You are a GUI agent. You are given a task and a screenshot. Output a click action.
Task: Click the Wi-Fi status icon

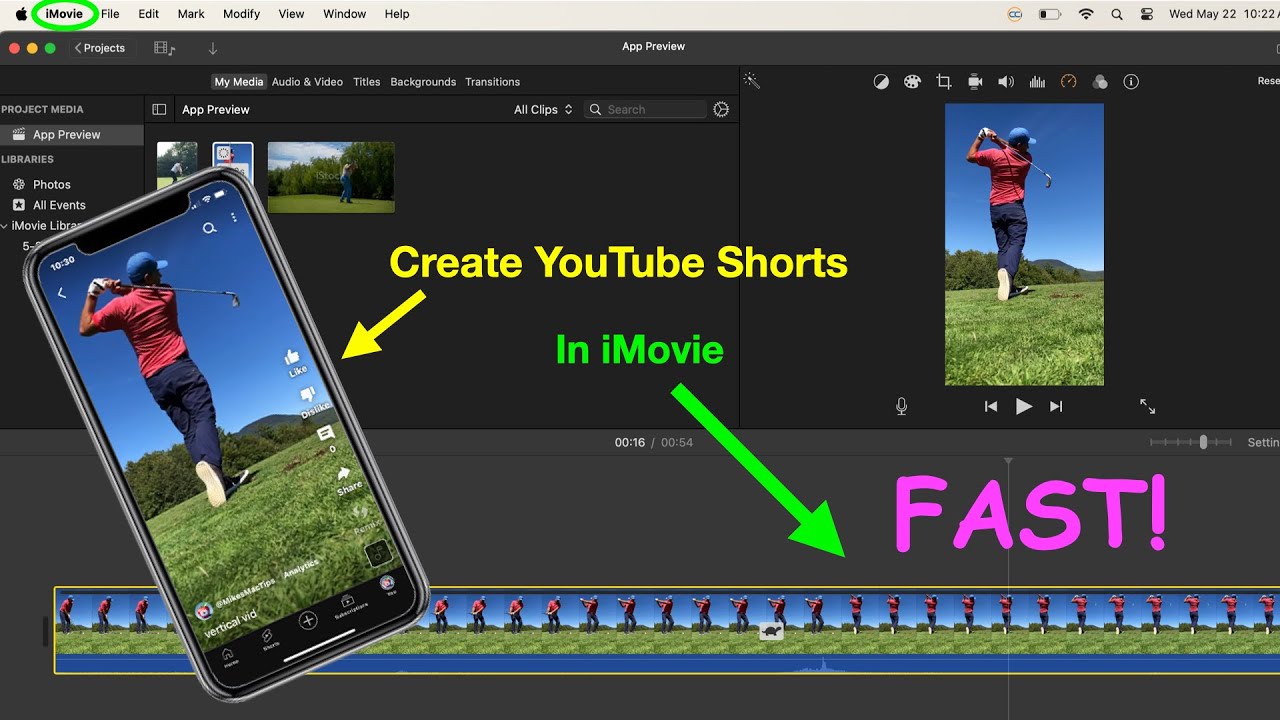pyautogui.click(x=1086, y=14)
